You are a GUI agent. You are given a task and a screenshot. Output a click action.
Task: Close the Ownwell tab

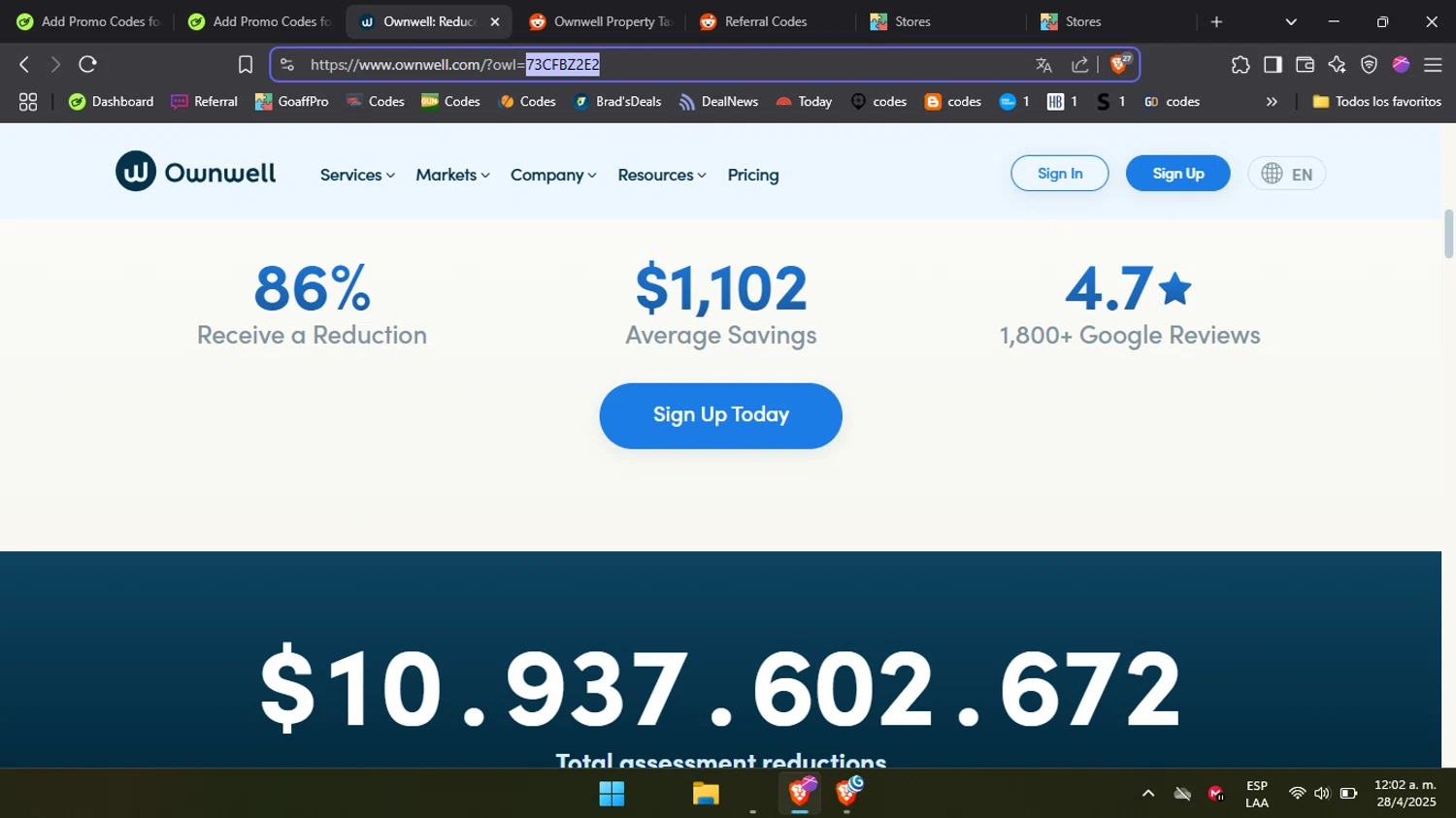coord(495,21)
